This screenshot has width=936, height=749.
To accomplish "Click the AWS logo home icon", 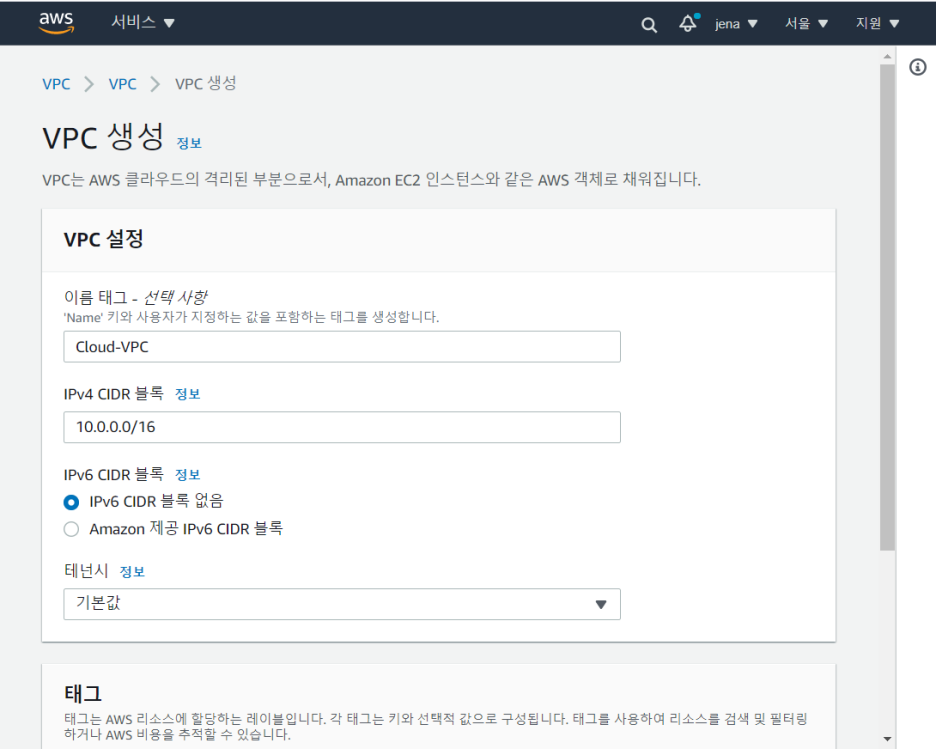I will [57, 23].
